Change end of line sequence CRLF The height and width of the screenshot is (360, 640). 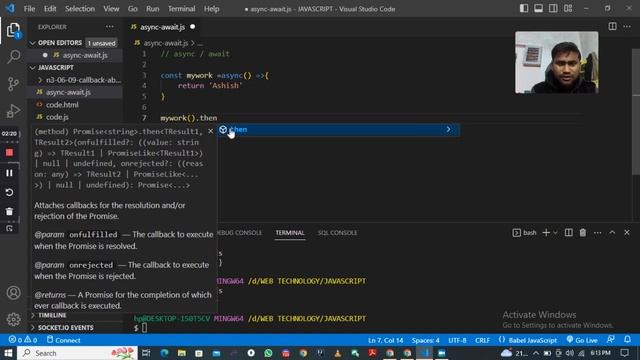click(x=482, y=340)
